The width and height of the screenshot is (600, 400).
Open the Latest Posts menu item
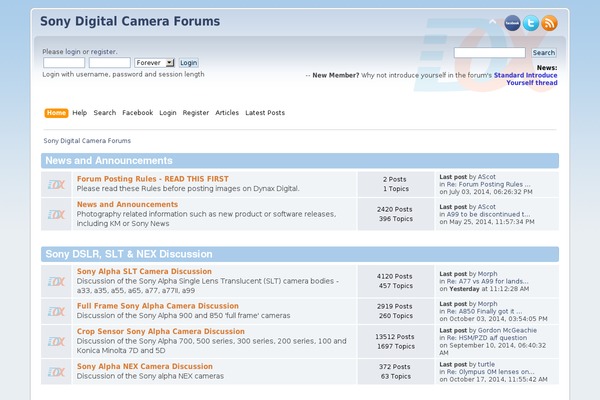(x=265, y=113)
